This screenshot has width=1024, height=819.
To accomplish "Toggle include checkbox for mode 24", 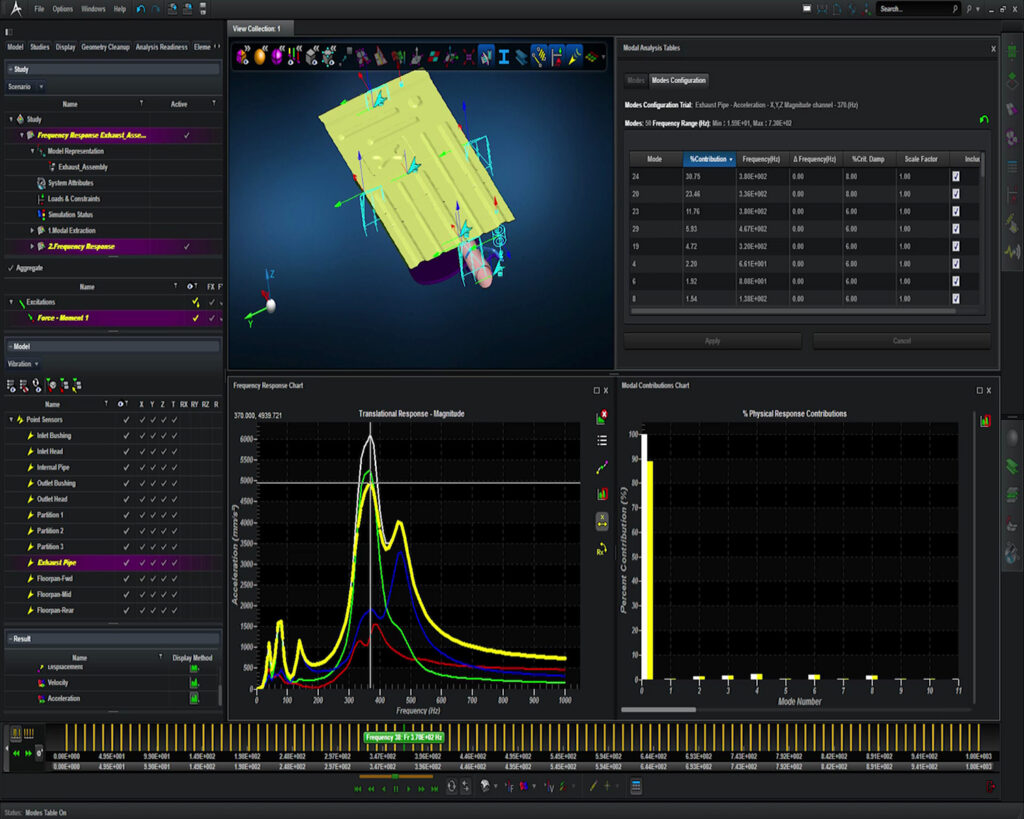I will pyautogui.click(x=956, y=176).
